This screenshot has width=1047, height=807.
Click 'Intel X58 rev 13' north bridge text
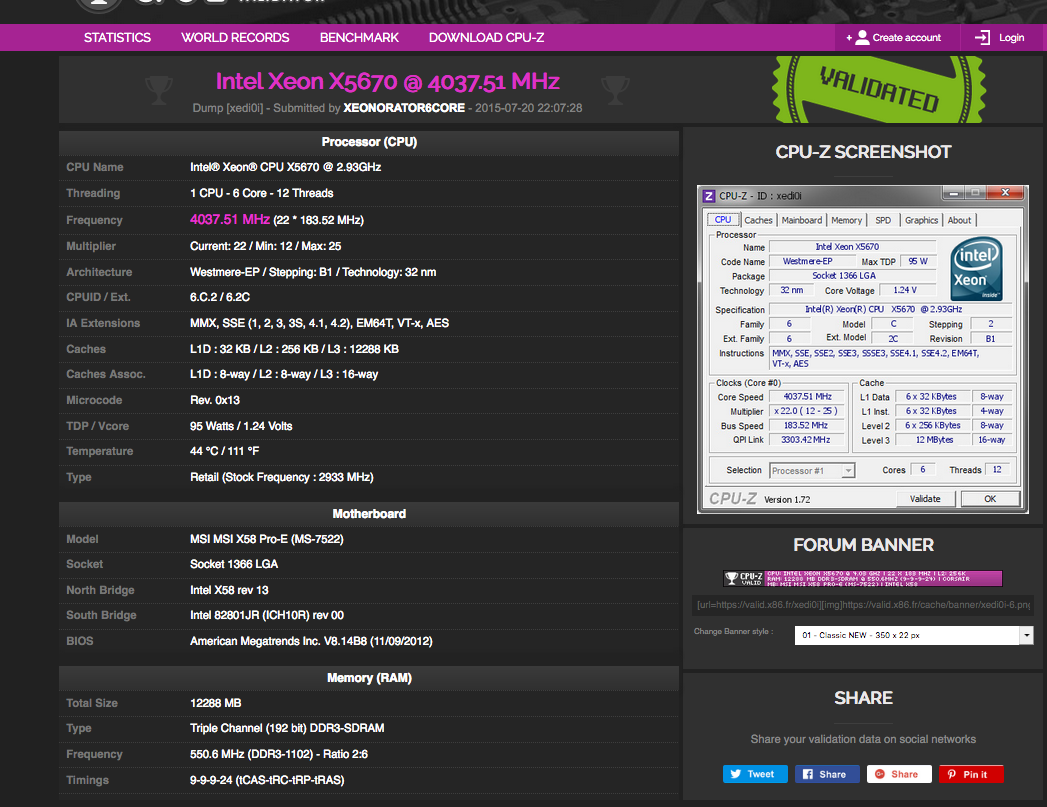pyautogui.click(x=229, y=589)
